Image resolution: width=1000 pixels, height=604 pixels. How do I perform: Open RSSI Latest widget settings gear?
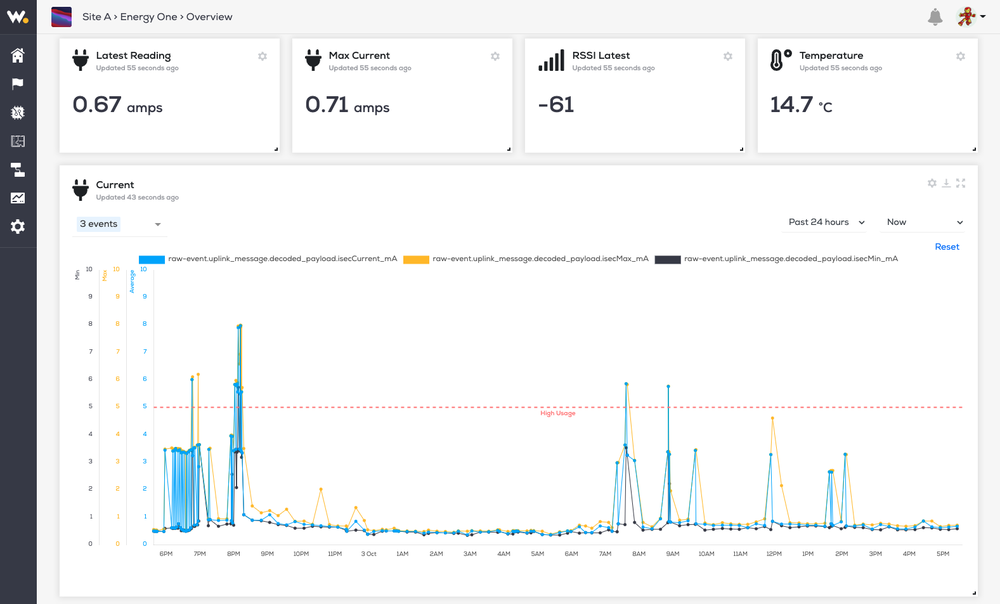click(x=728, y=56)
